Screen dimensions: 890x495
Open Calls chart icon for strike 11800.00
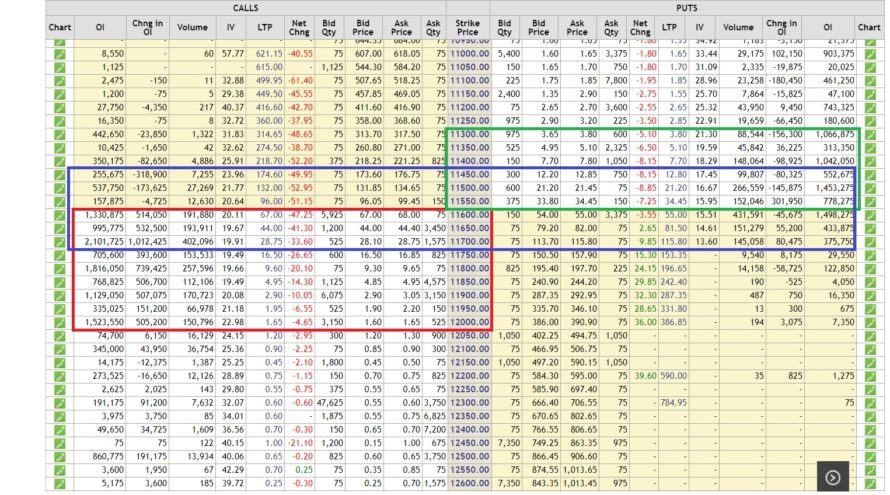click(x=60, y=269)
